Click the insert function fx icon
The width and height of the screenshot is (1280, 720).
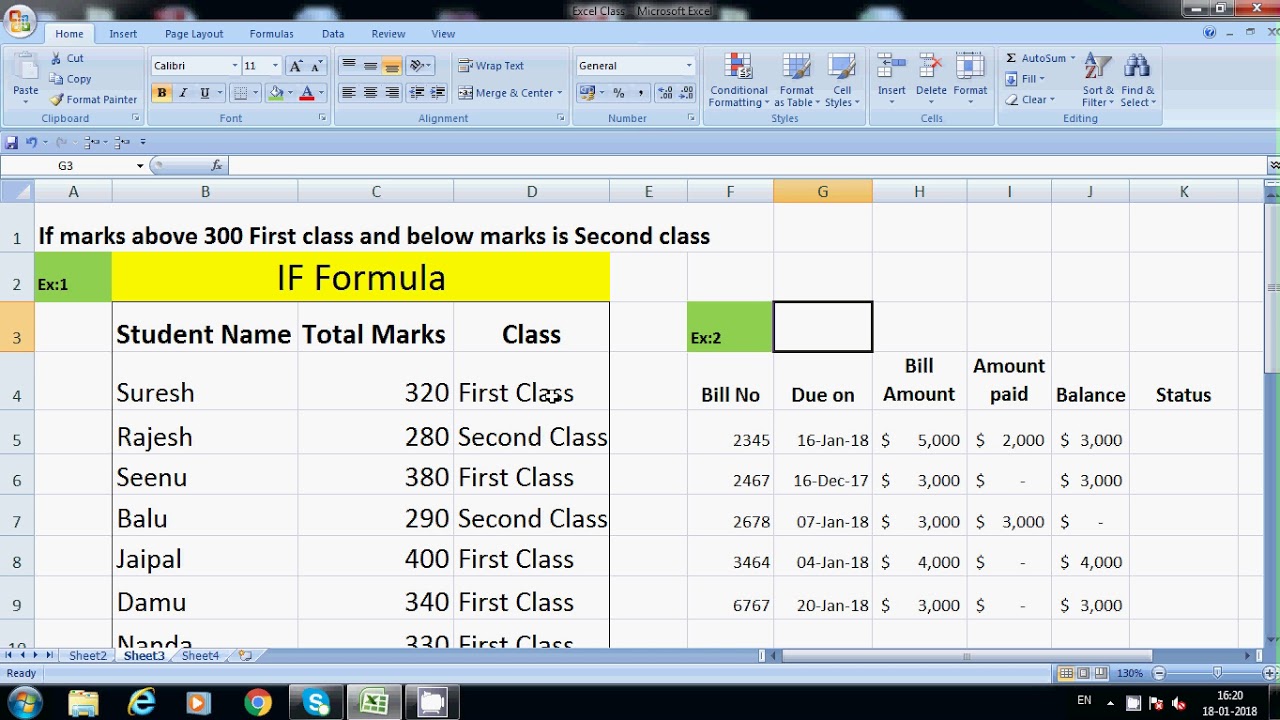click(216, 166)
